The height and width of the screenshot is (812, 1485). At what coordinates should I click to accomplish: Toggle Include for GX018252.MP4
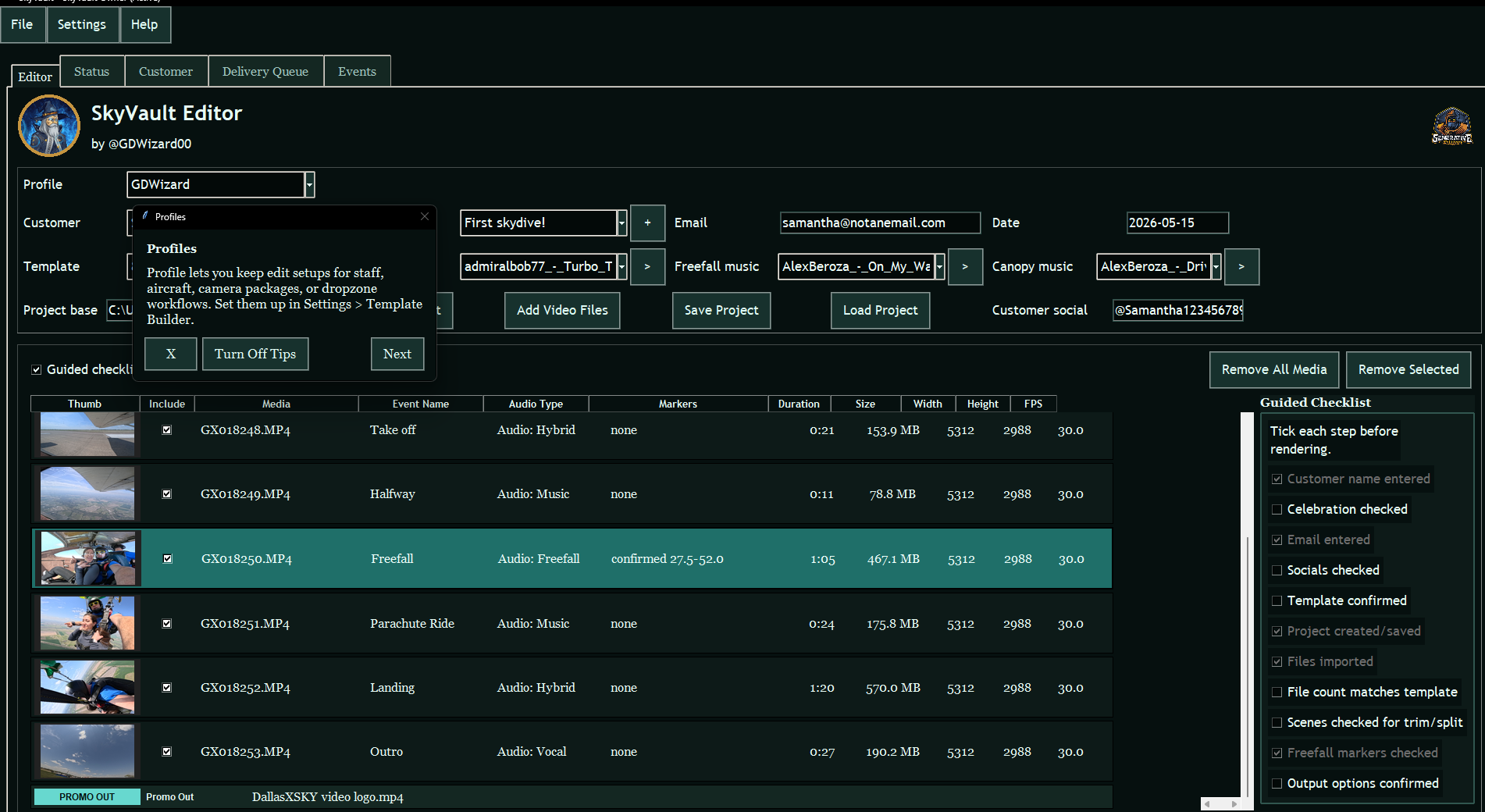167,688
